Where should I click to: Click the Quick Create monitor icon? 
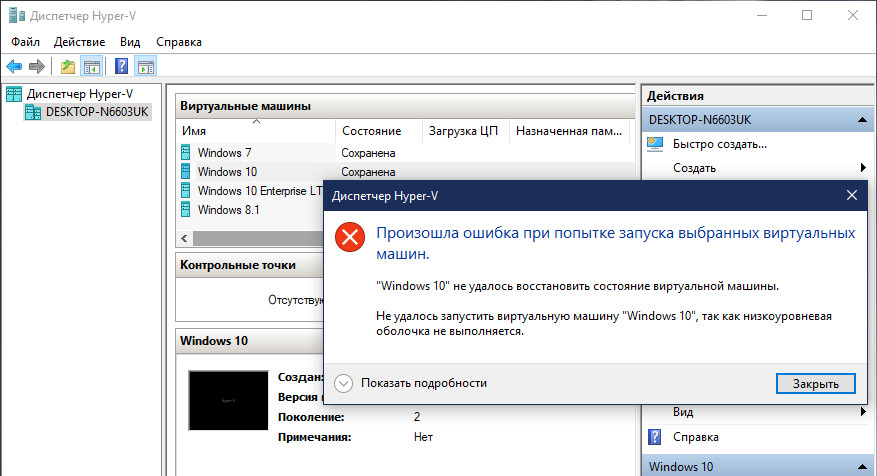coord(655,144)
